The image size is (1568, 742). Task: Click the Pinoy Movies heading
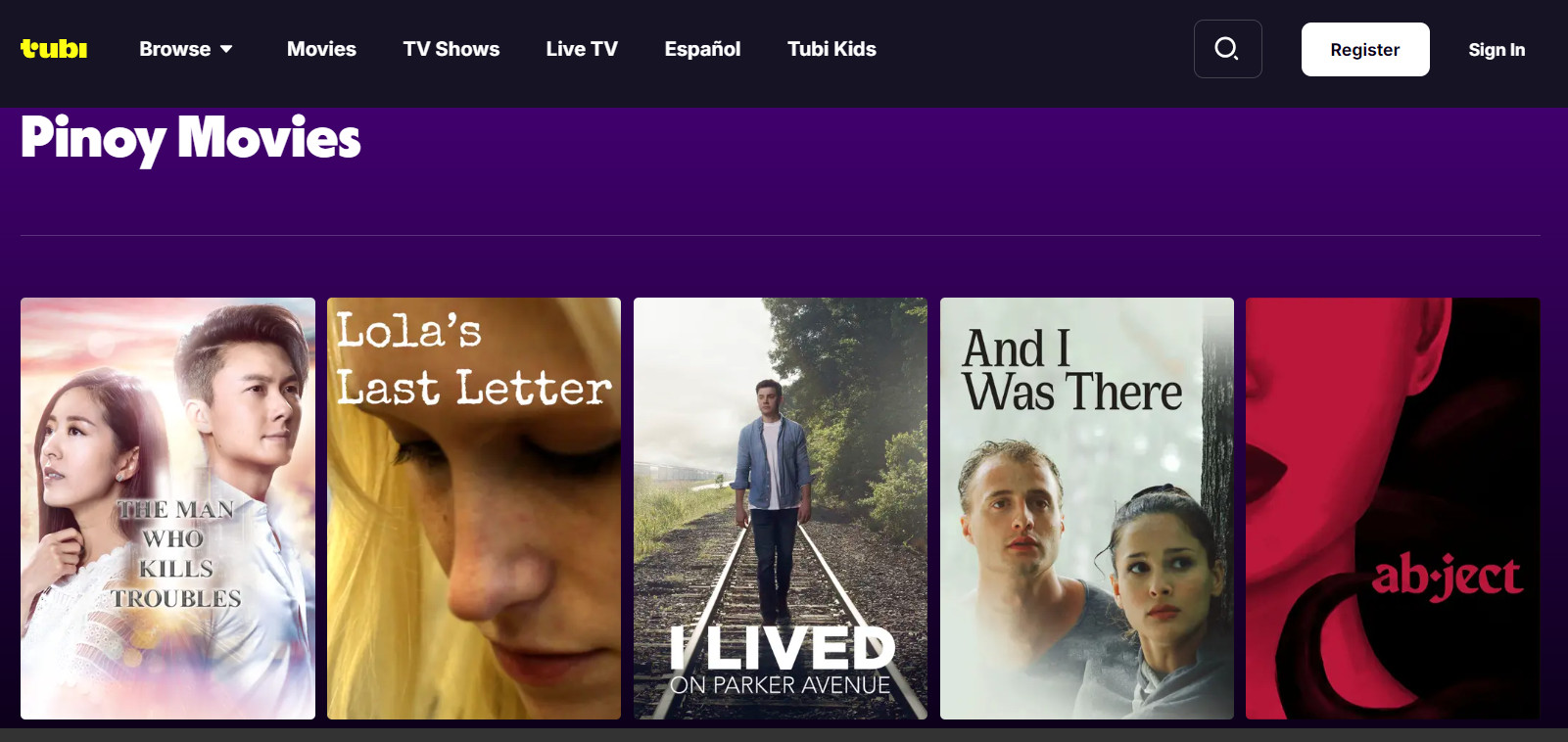191,138
